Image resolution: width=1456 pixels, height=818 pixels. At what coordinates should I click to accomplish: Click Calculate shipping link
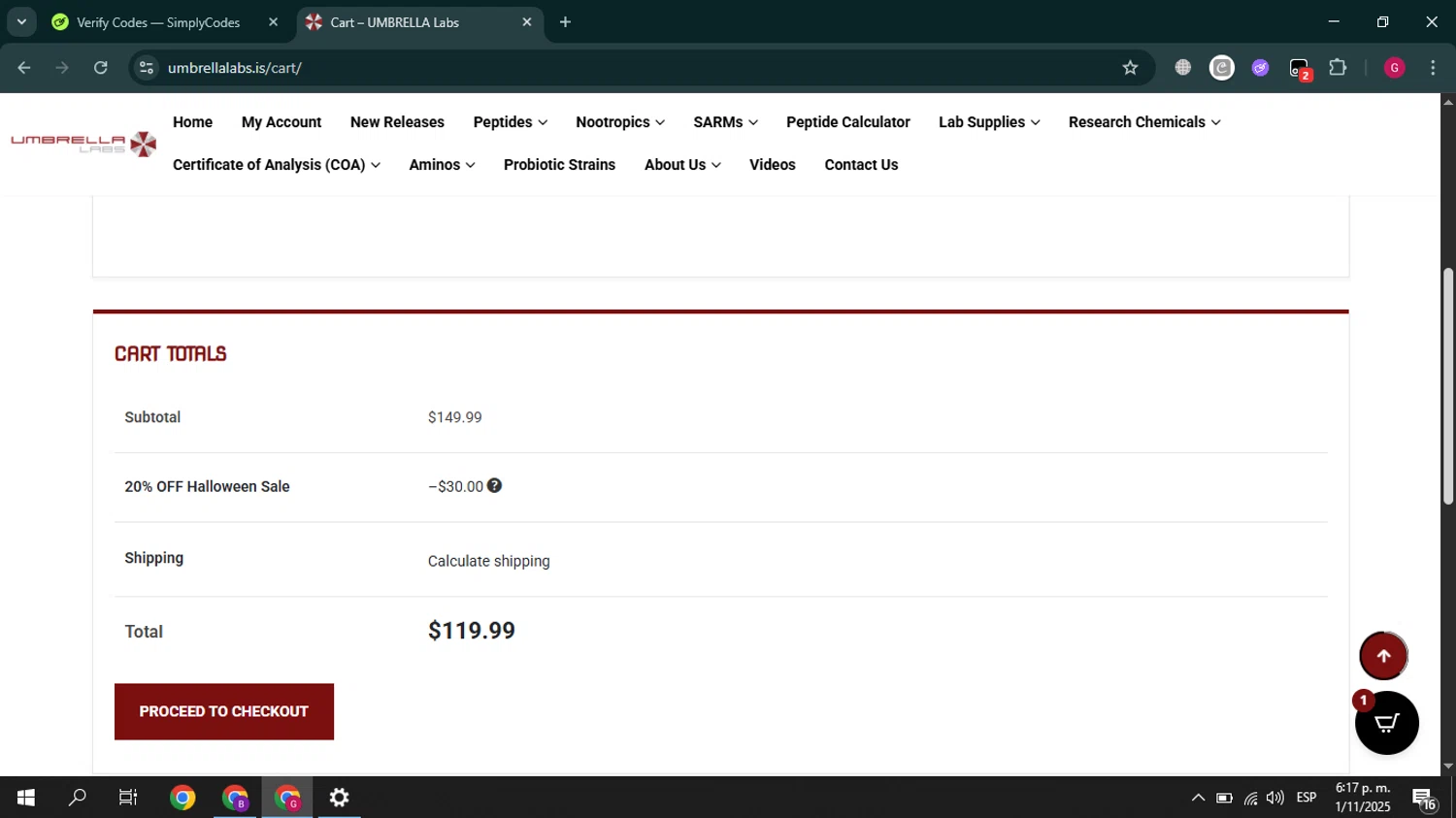tap(488, 561)
